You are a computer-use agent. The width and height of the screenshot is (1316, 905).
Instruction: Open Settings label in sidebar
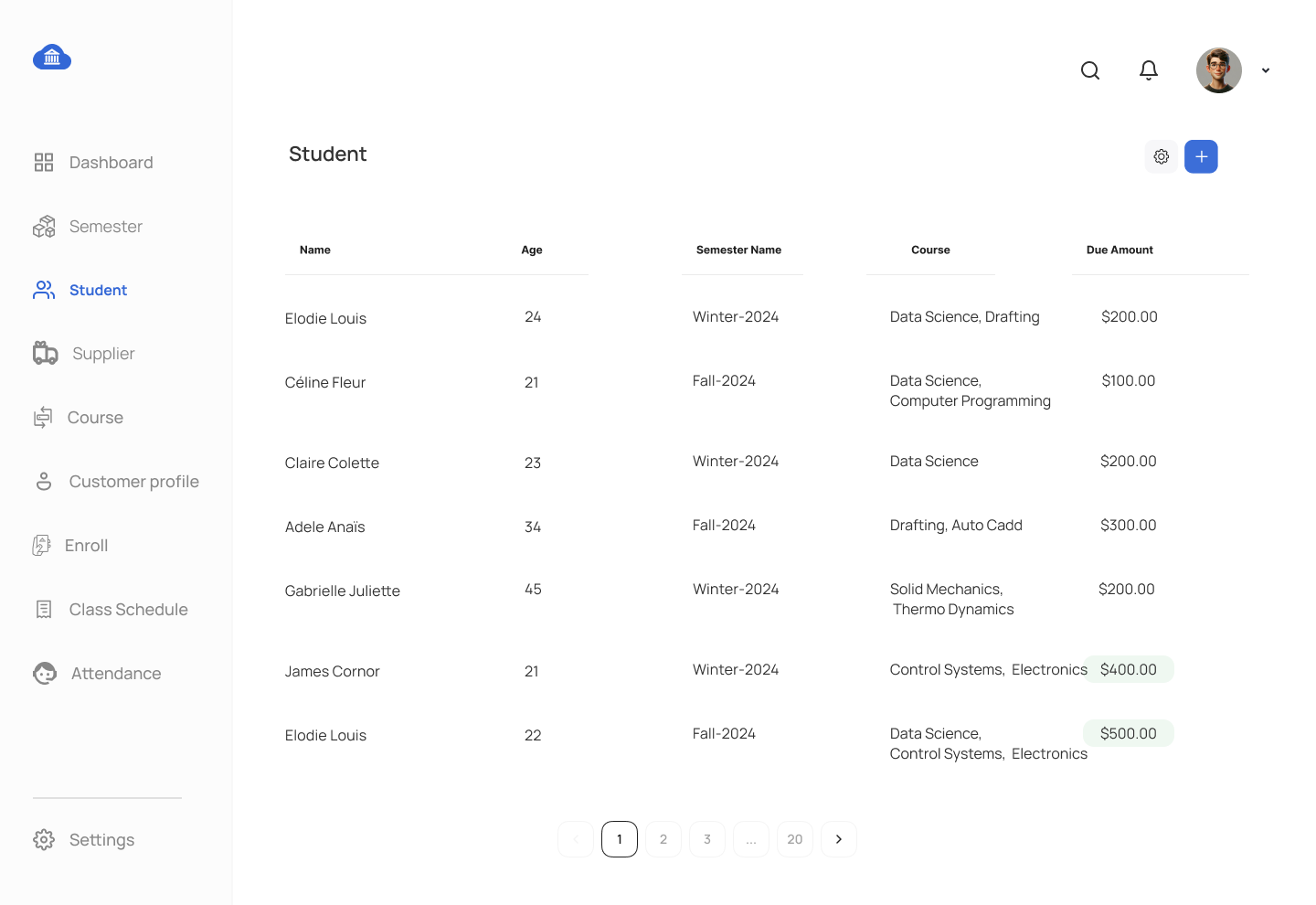click(x=101, y=840)
